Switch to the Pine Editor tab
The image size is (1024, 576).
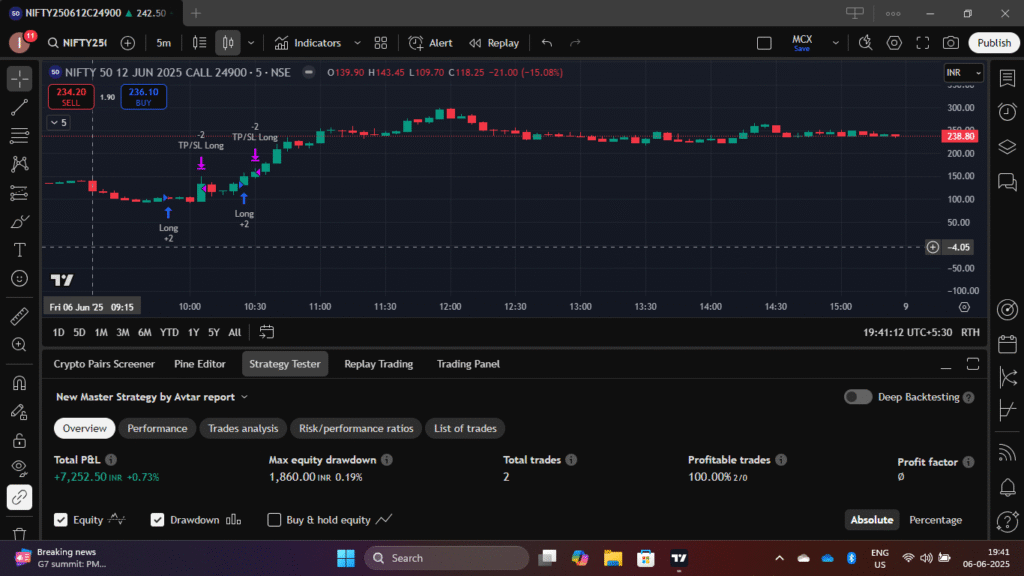(x=200, y=364)
